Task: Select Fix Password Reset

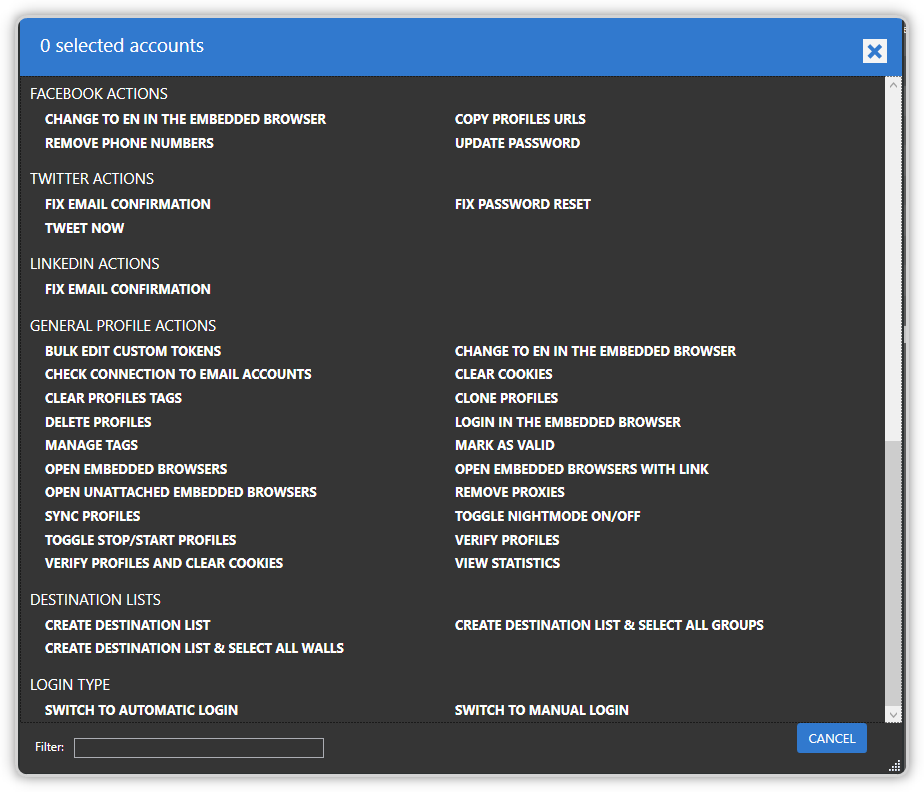Action: [522, 204]
